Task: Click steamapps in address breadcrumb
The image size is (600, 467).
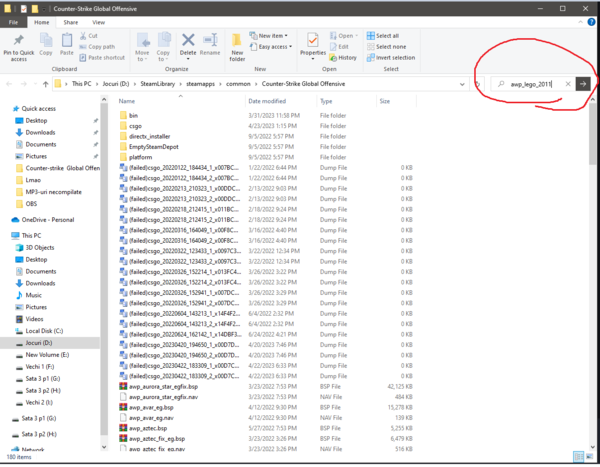Action: click(x=200, y=84)
